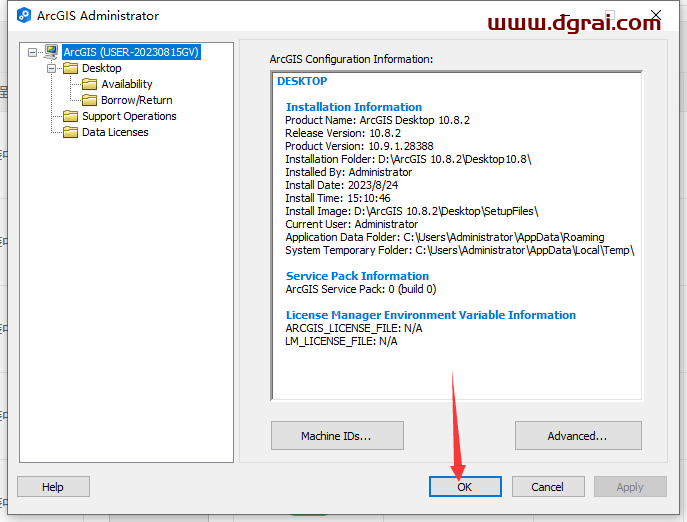Collapse the Desktop tree node

[x=51, y=68]
